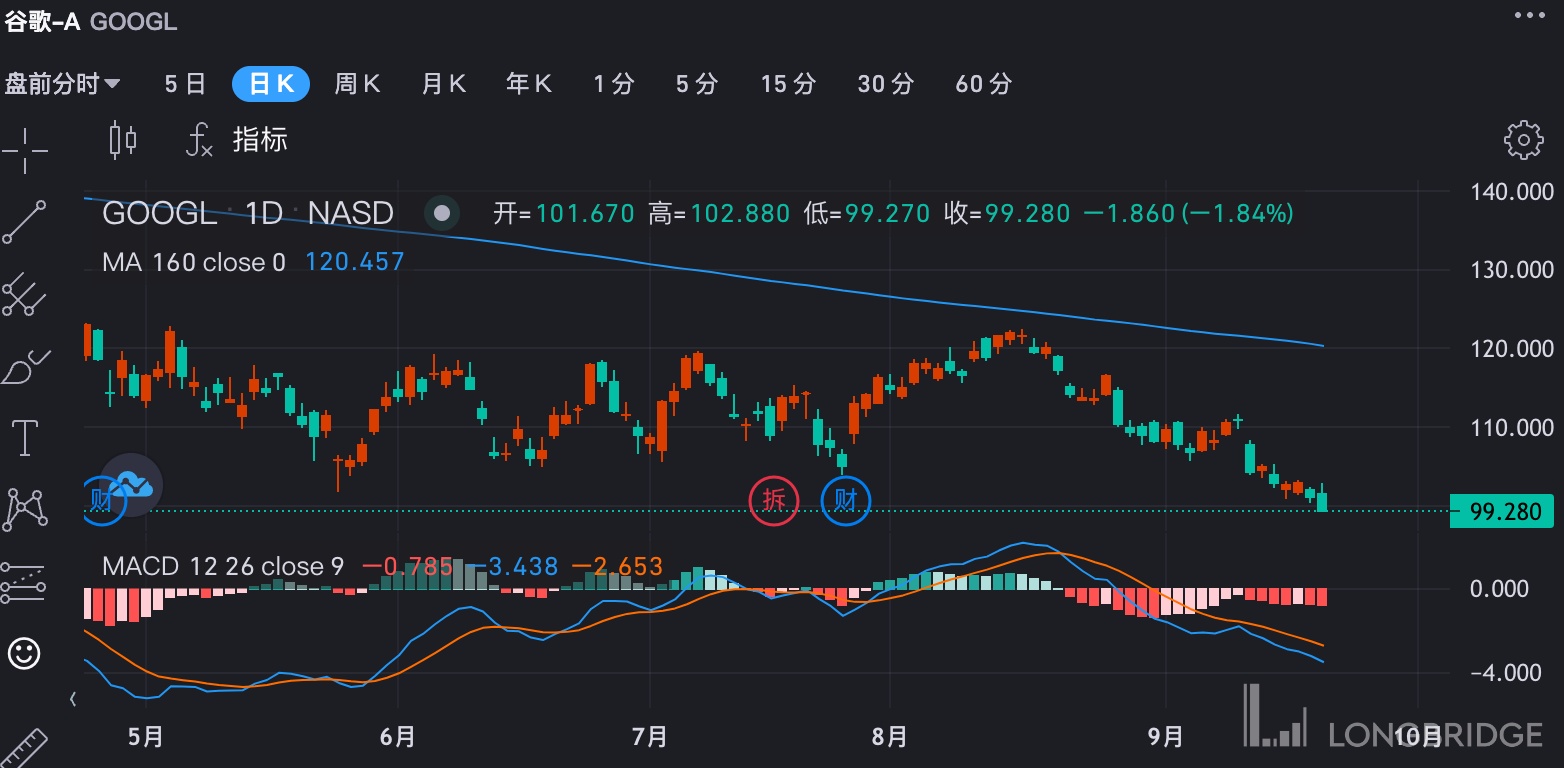This screenshot has width=1564, height=768.
Task: Switch to 年K yearly chart
Action: point(529,84)
